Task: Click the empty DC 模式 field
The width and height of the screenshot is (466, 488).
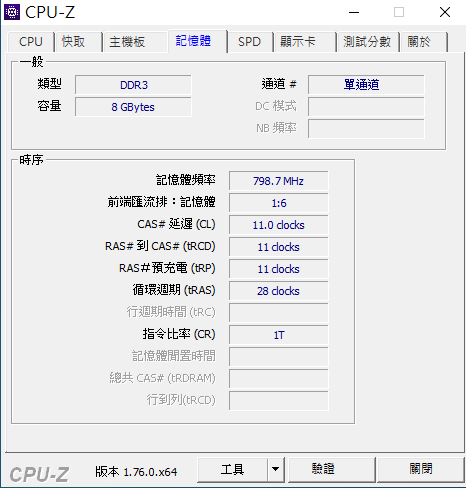Action: pyautogui.click(x=366, y=107)
